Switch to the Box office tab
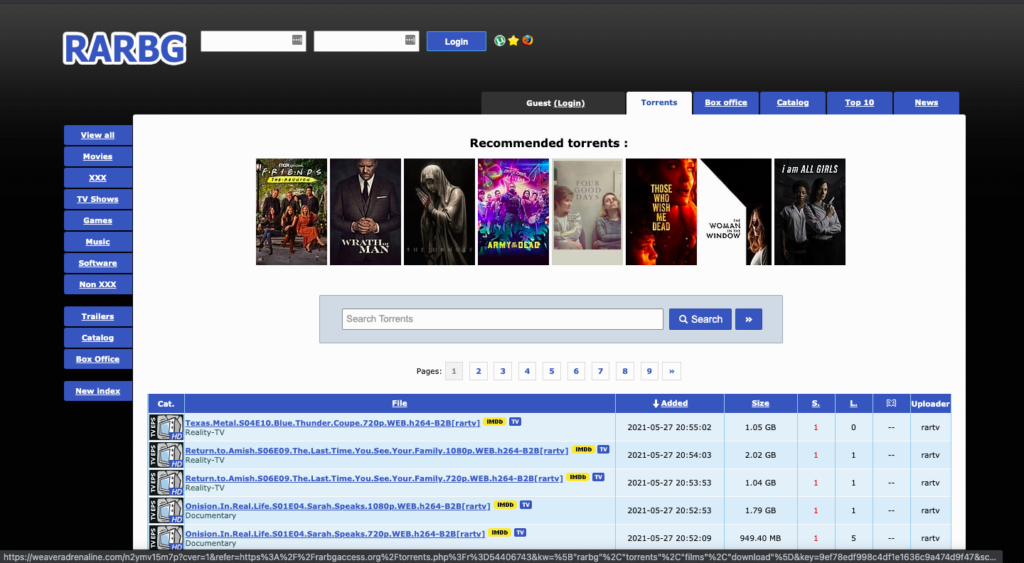Image resolution: width=1024 pixels, height=563 pixels. pos(725,103)
